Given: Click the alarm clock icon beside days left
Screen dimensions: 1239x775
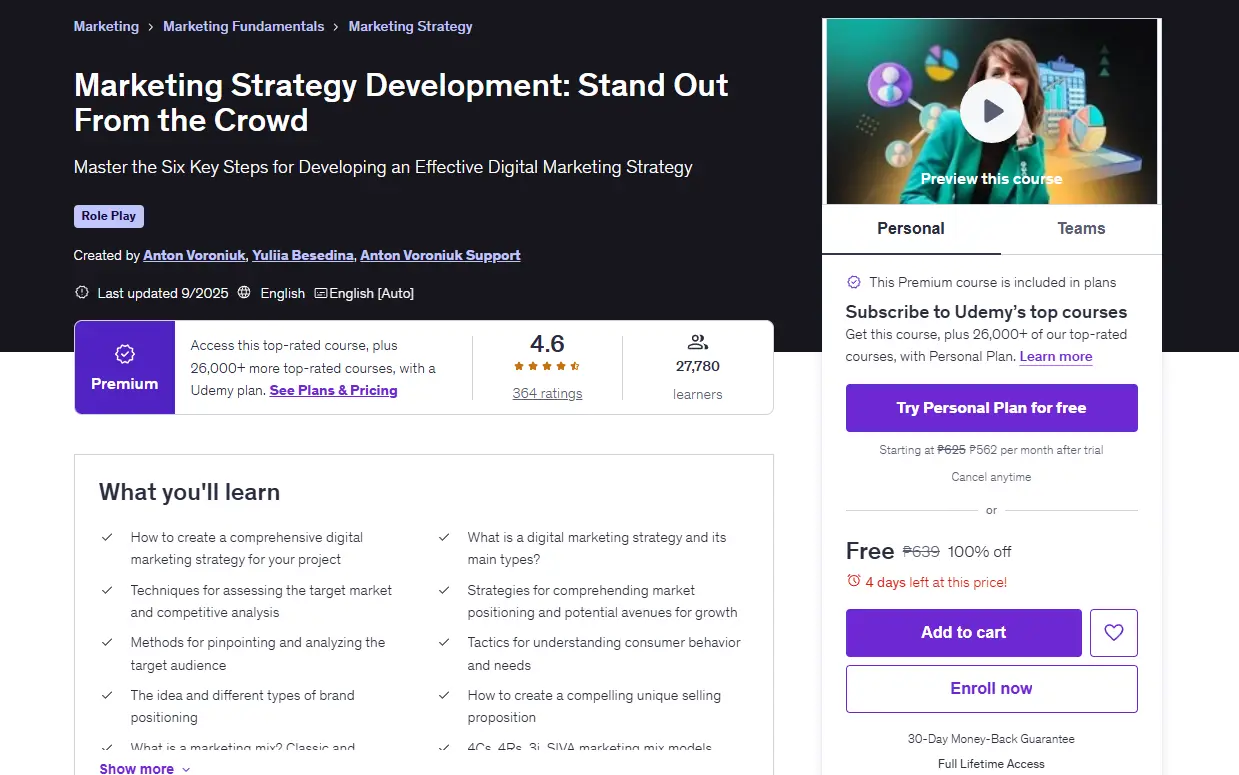Looking at the screenshot, I should [x=854, y=581].
